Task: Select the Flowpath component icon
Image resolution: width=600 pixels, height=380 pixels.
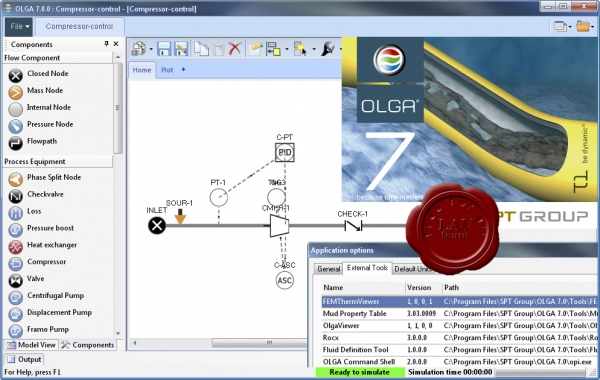Action: [x=16, y=143]
